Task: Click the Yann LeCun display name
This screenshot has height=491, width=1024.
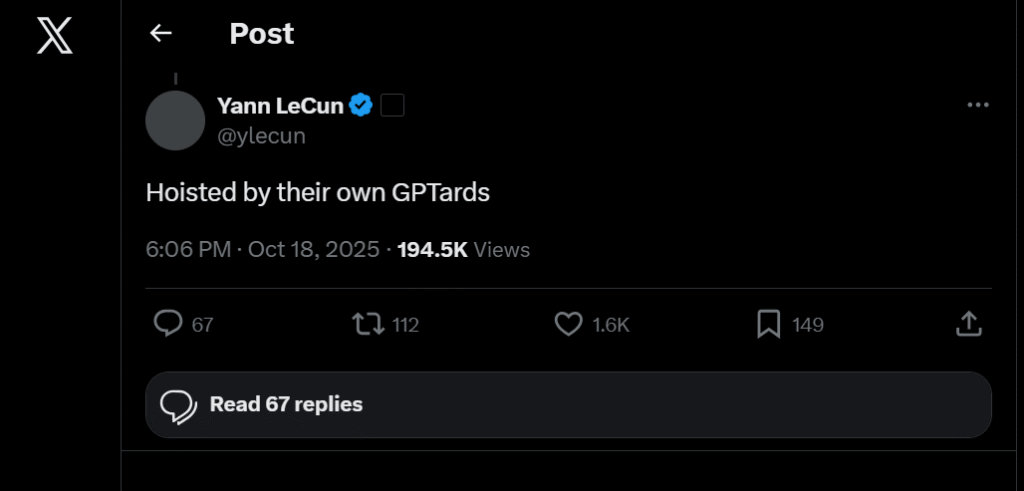Action: (280, 105)
